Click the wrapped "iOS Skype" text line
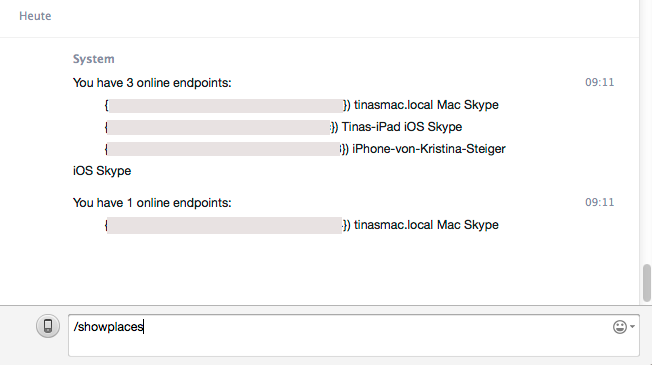Viewport: 652px width, 365px height. coord(102,171)
